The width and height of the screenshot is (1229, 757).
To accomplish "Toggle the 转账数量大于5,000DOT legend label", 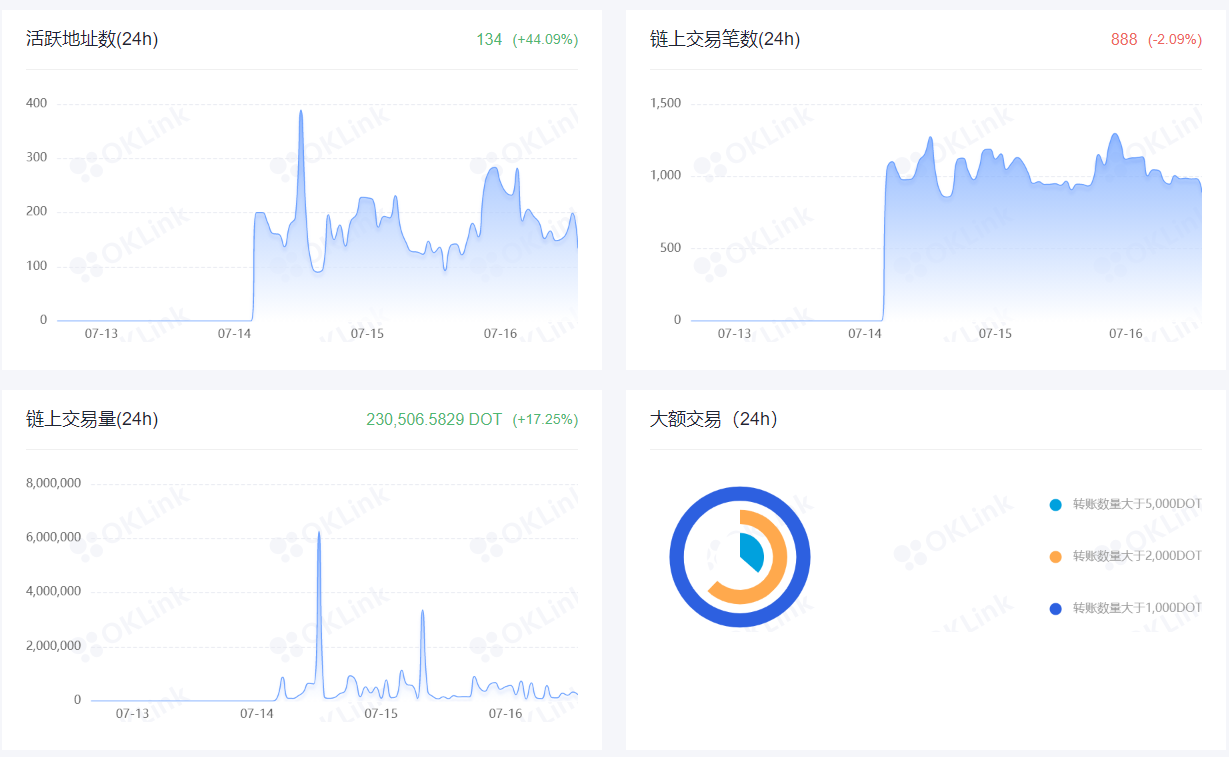I will (1136, 504).
